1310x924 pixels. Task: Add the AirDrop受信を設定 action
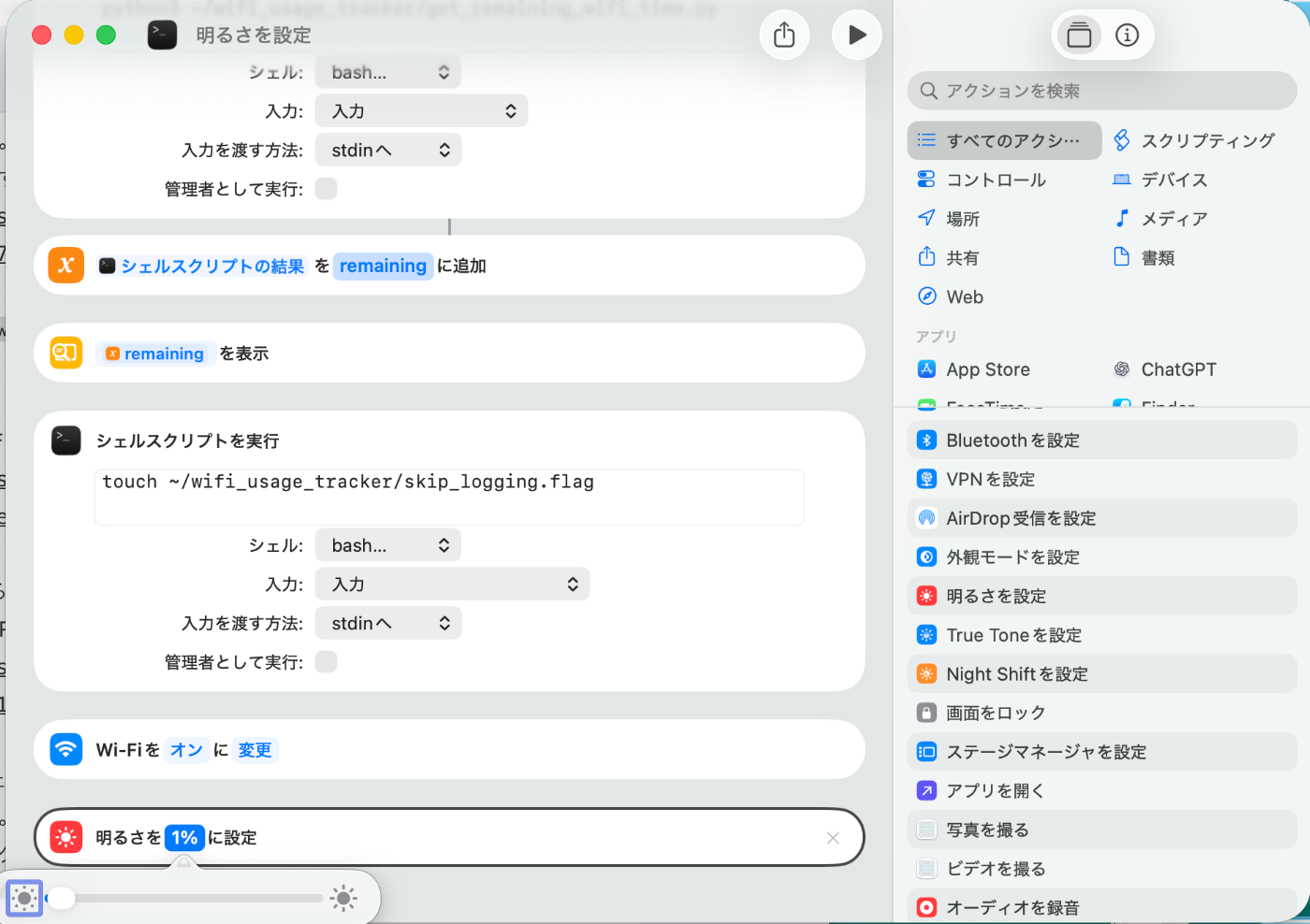pos(1101,518)
